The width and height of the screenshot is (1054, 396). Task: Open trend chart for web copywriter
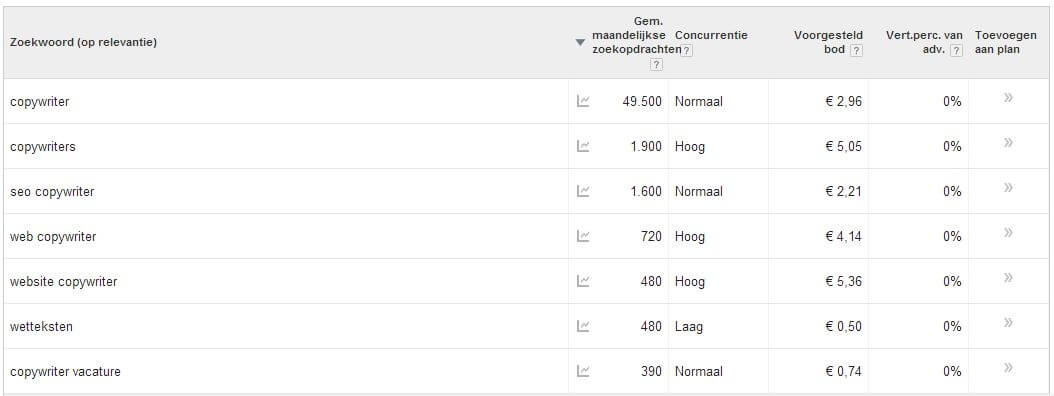click(583, 237)
